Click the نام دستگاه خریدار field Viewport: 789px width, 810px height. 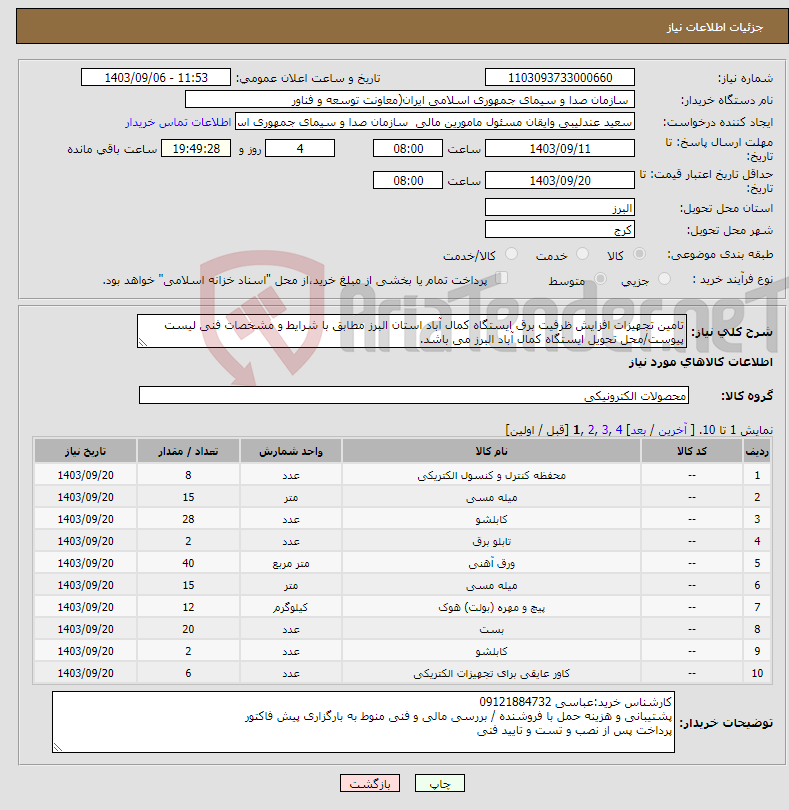tap(410, 100)
